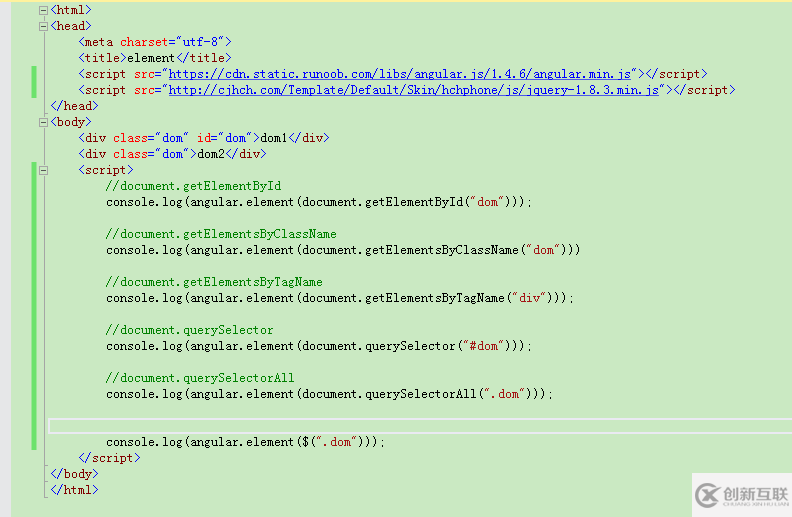Collapse the head section fold marker
792x517 pixels.
click(x=43, y=26)
